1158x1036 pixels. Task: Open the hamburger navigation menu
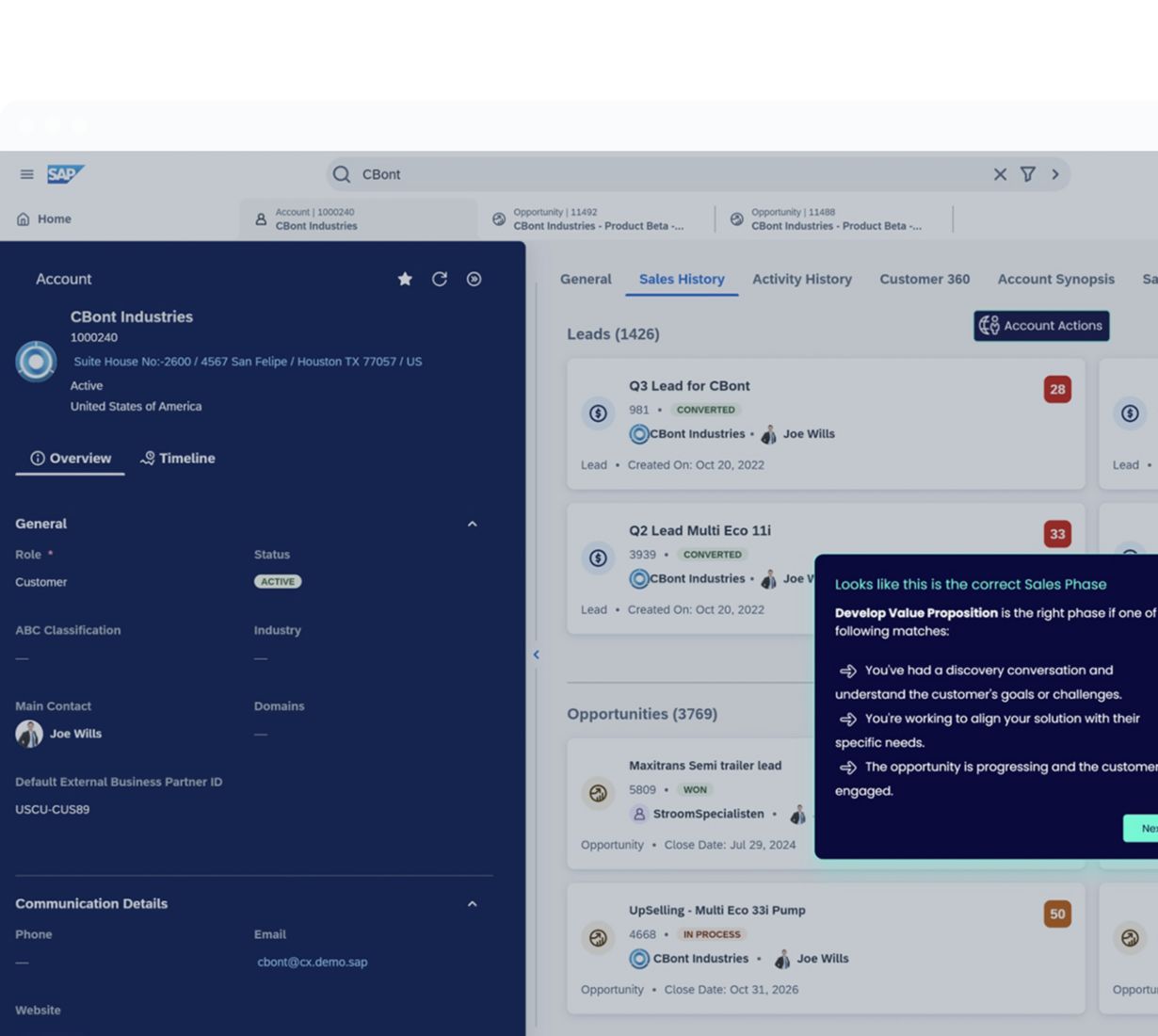[x=26, y=174]
